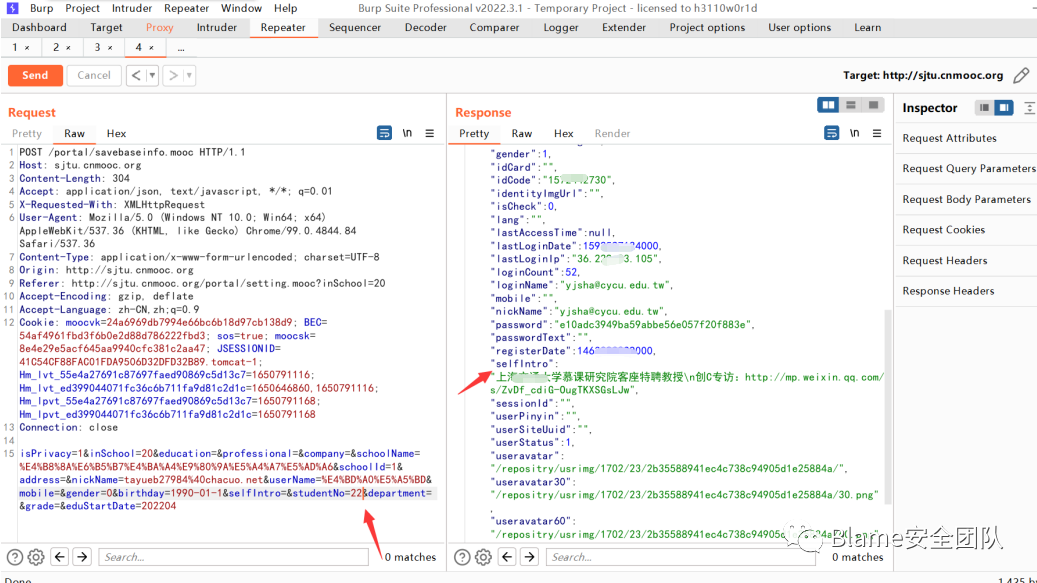Switch to the Proxy tab
Screen dimensions: 1037x583
click(x=159, y=28)
